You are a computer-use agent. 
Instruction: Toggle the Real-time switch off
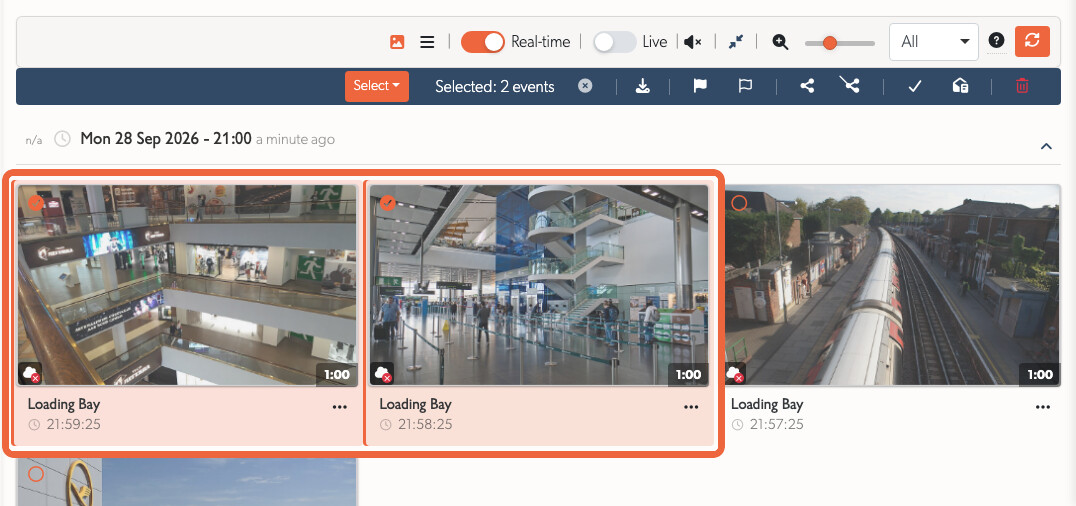[482, 42]
